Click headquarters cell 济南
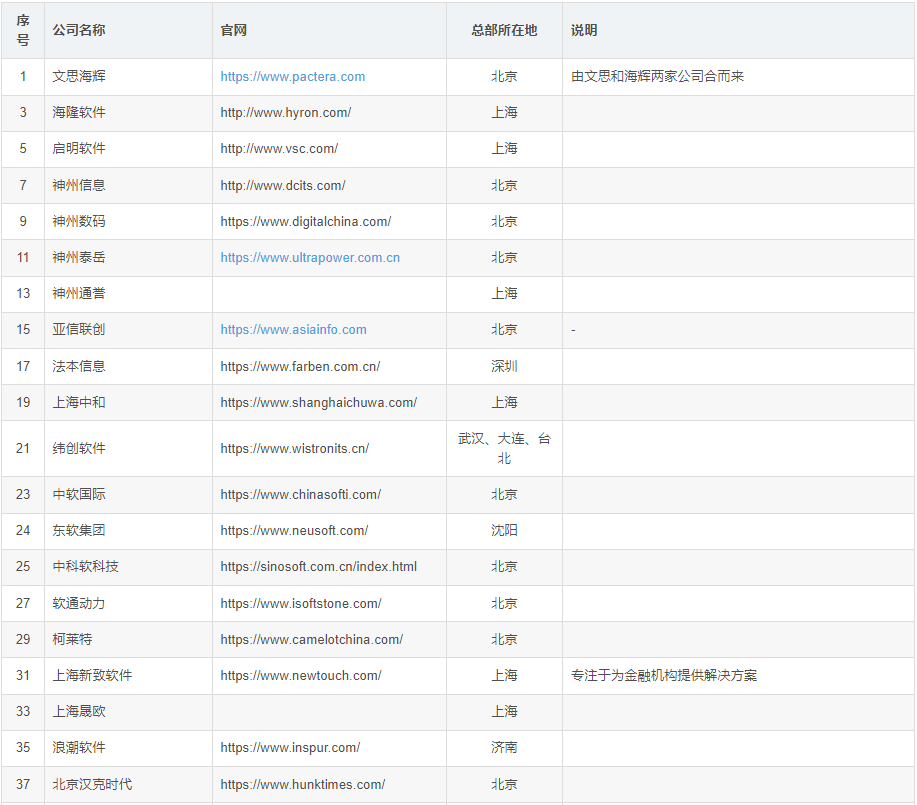This screenshot has height=805, width=917. pyautogui.click(x=504, y=748)
